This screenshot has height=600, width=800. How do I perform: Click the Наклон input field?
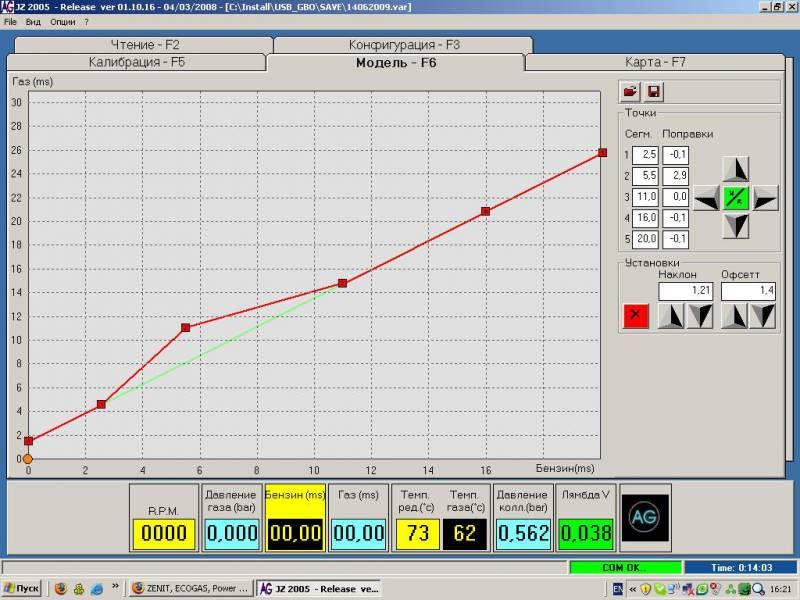coord(685,291)
